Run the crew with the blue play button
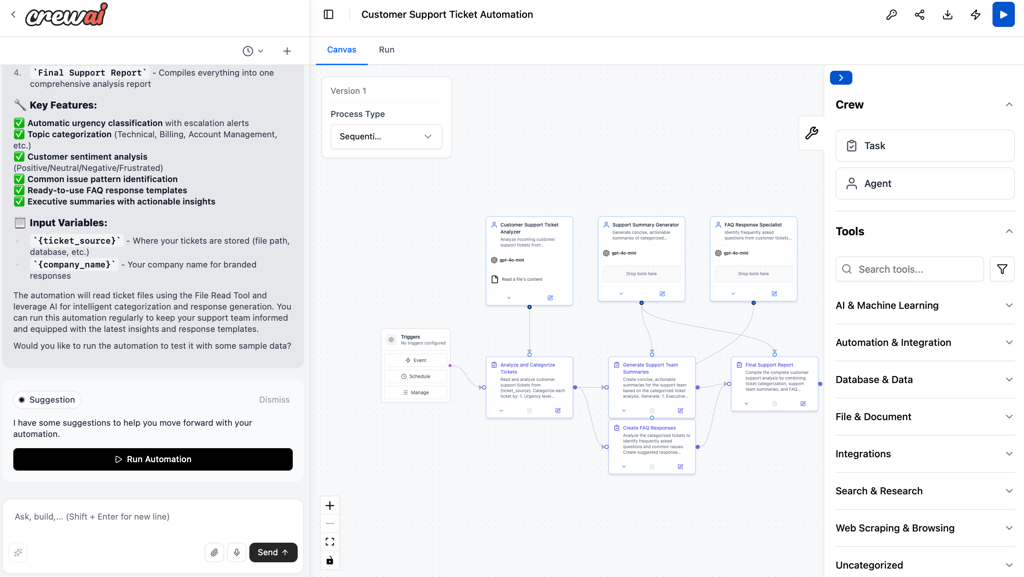This screenshot has height=577, width=1024. pos(1003,14)
